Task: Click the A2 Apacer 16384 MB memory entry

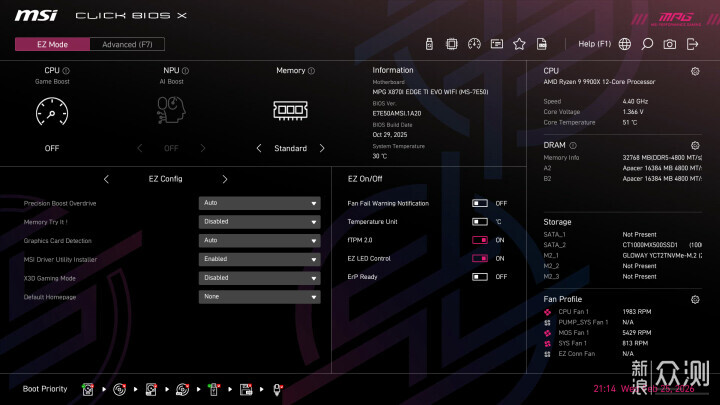Action: tap(623, 168)
